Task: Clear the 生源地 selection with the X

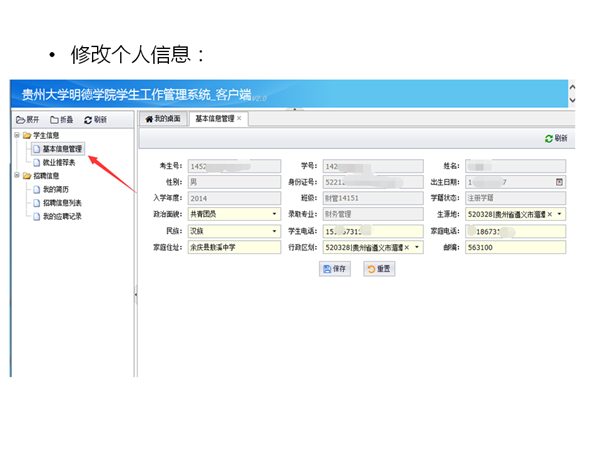Action: tap(549, 214)
